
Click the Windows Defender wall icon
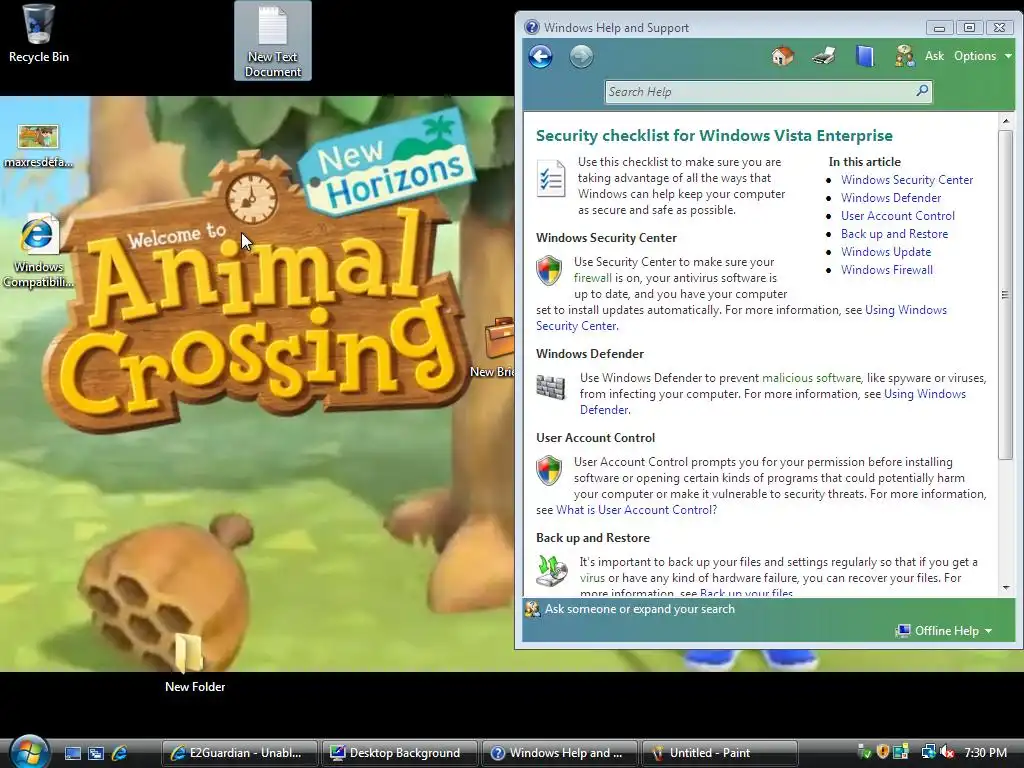(551, 387)
